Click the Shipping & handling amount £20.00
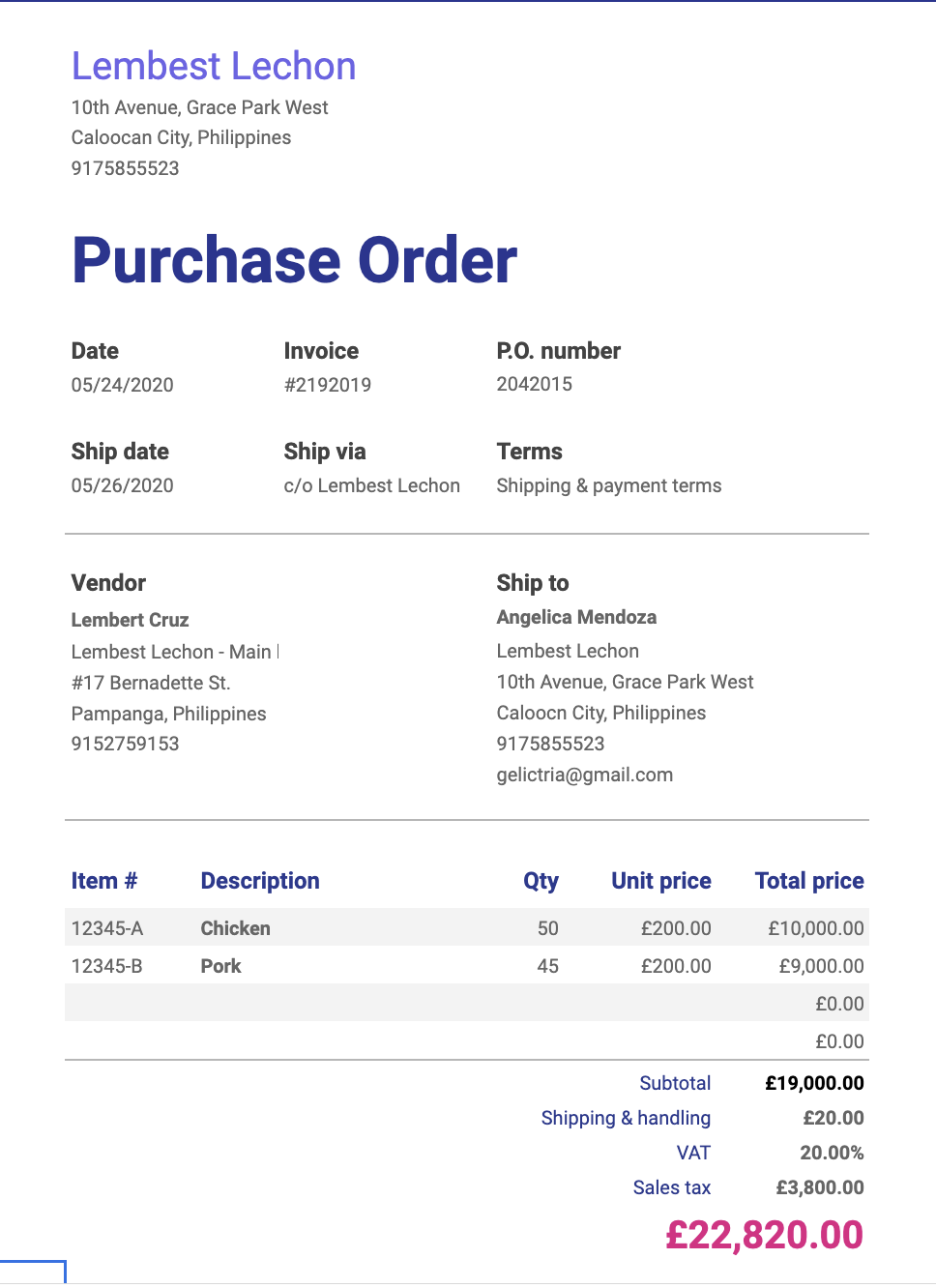Image resolution: width=936 pixels, height=1288 pixels. click(833, 1118)
